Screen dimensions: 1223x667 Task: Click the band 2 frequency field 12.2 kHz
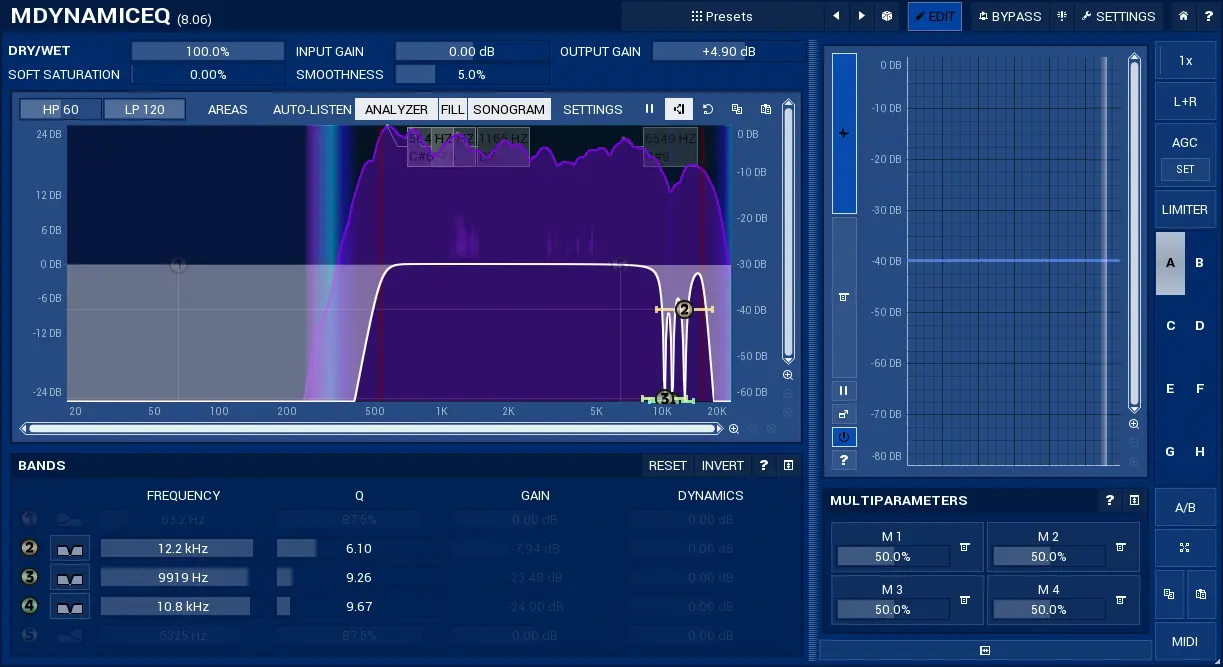point(177,548)
